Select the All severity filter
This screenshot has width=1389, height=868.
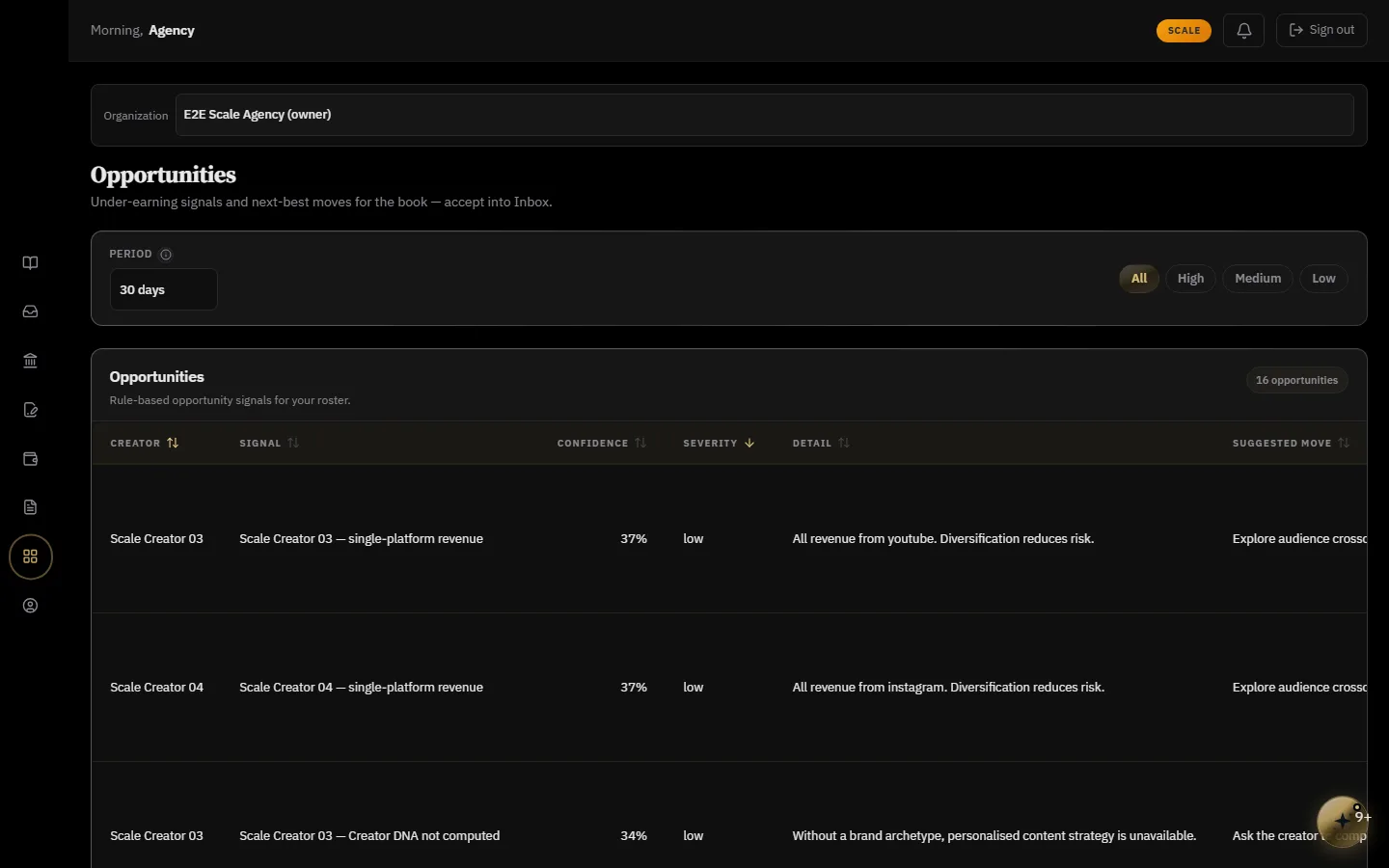tap(1139, 279)
